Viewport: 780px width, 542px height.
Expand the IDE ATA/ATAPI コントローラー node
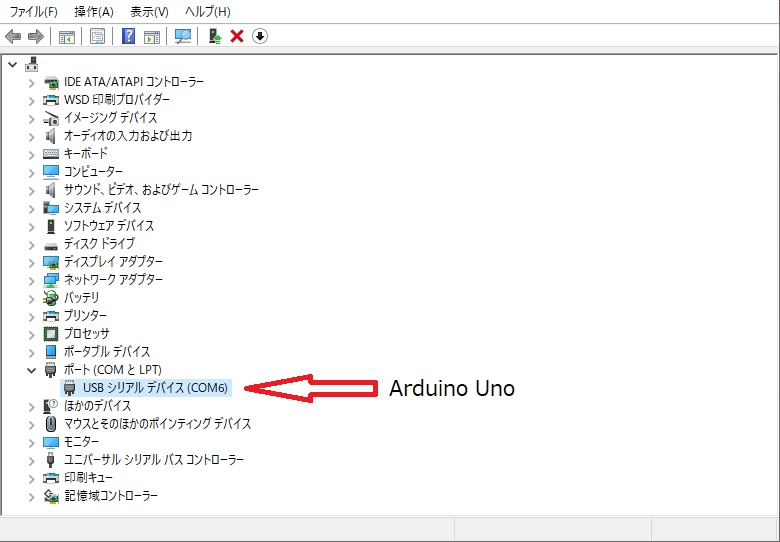[32, 83]
